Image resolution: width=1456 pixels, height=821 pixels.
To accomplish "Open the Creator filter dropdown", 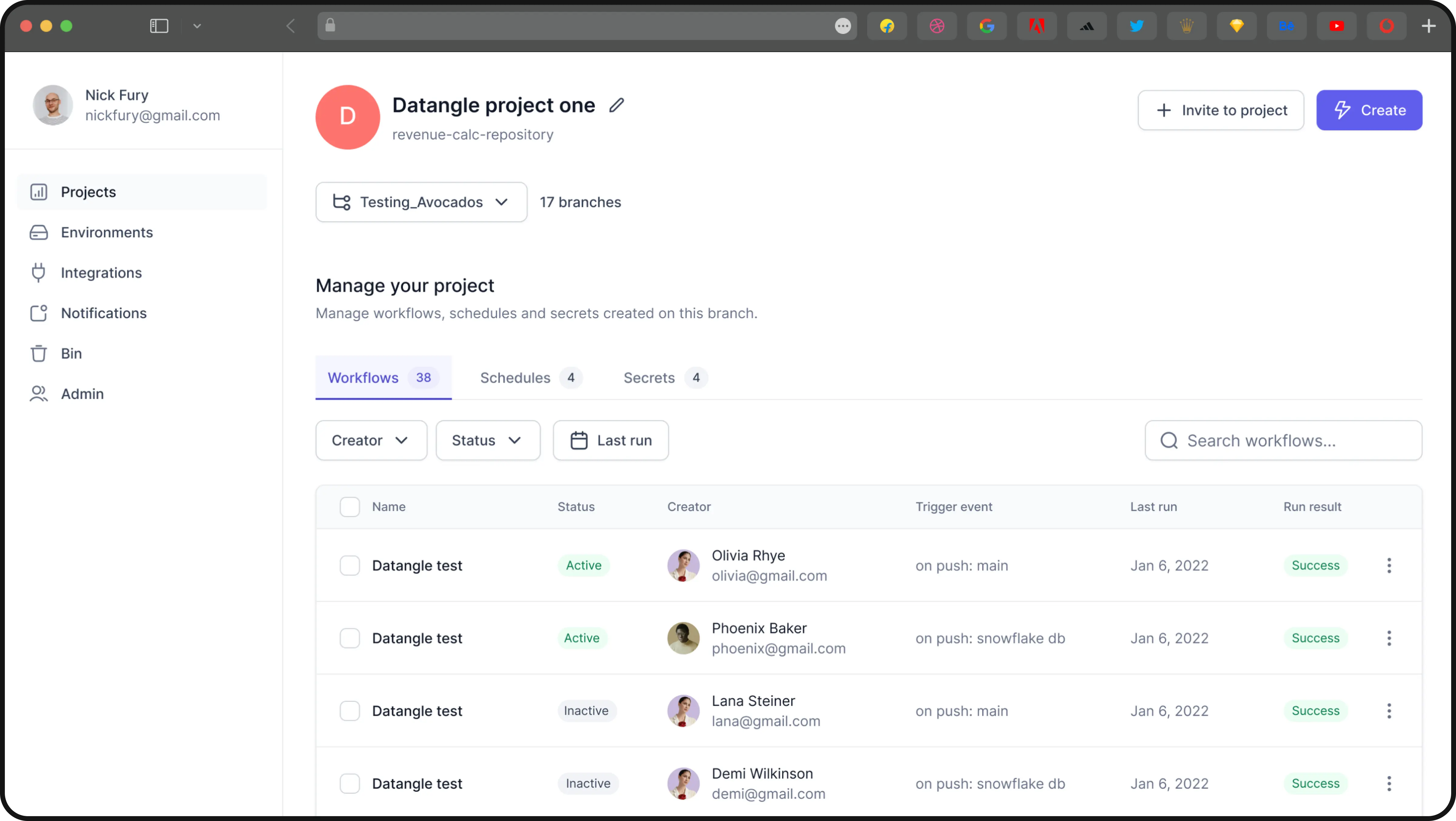I will (x=371, y=440).
